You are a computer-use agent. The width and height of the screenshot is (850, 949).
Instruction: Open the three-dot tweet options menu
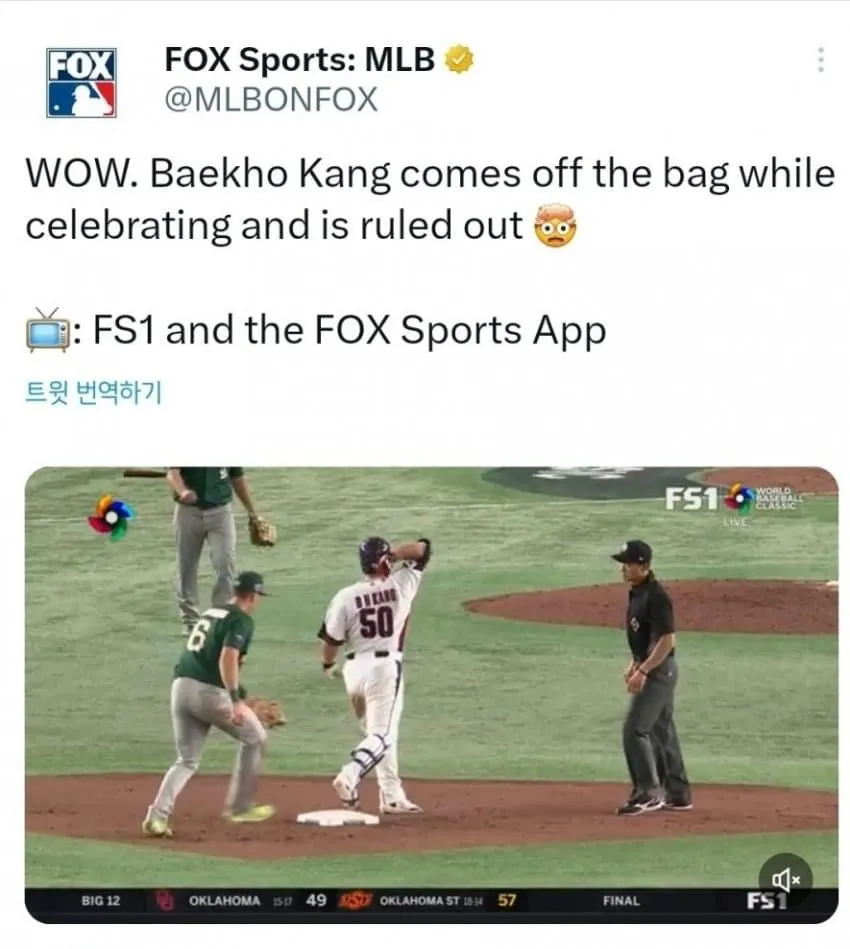[x=820, y=60]
